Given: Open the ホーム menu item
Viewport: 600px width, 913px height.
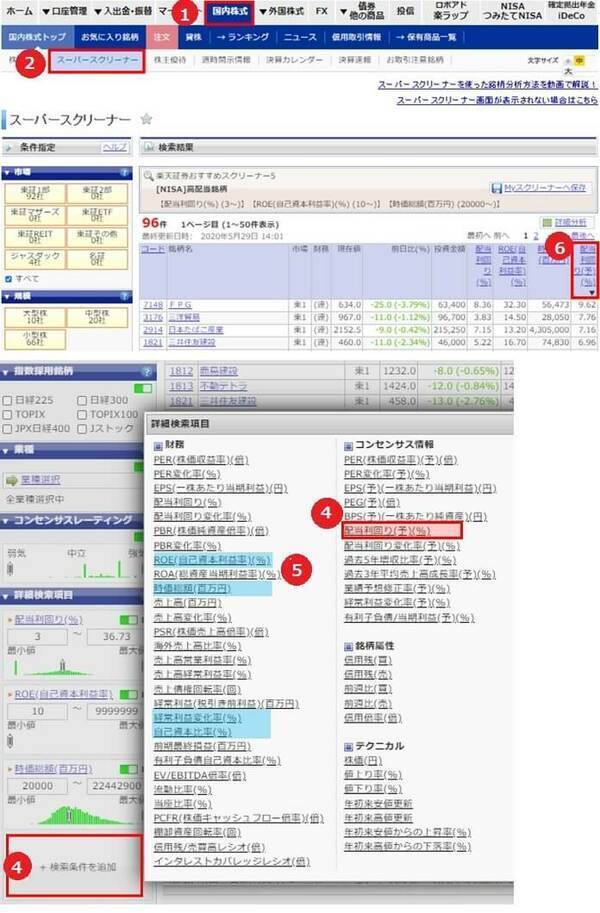Looking at the screenshot, I should point(19,11).
